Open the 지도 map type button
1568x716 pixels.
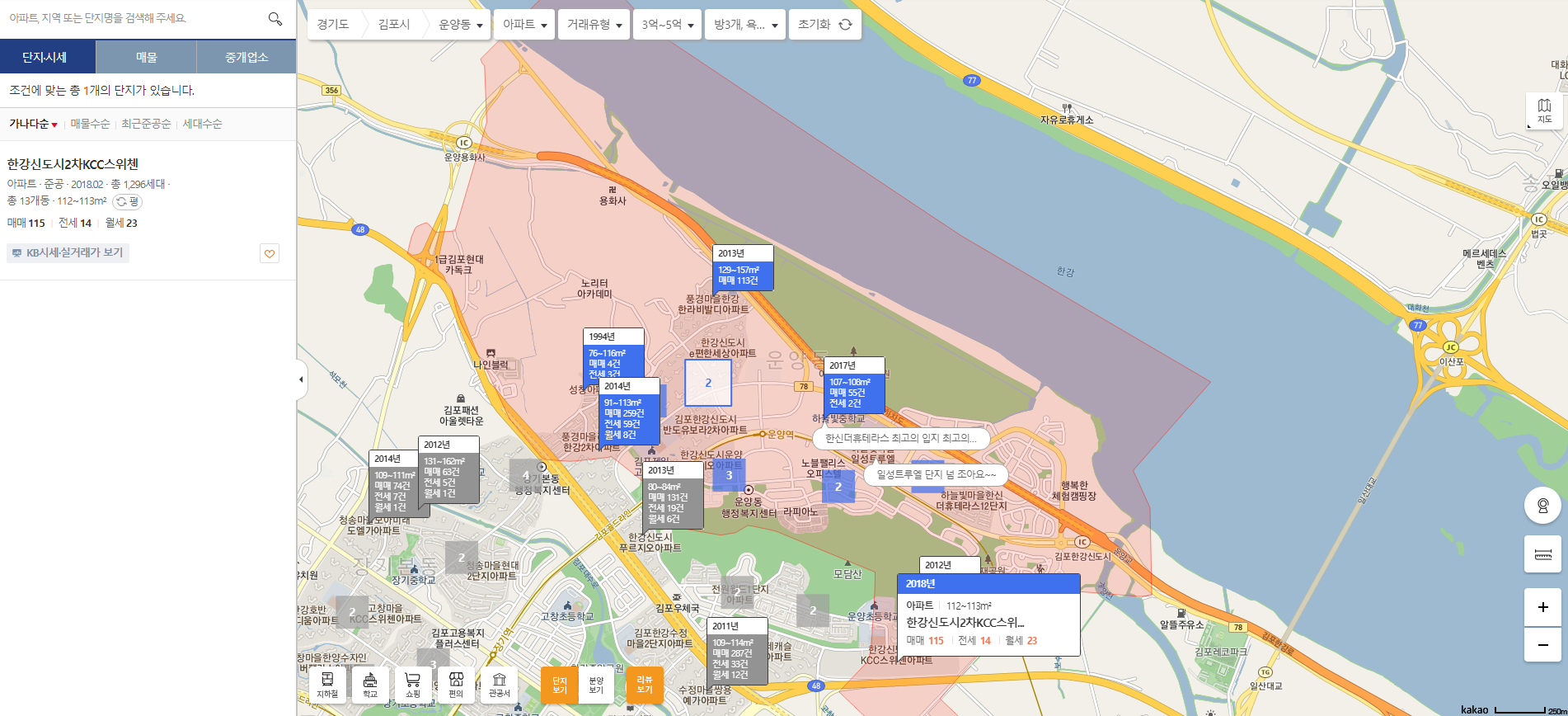pyautogui.click(x=1544, y=111)
